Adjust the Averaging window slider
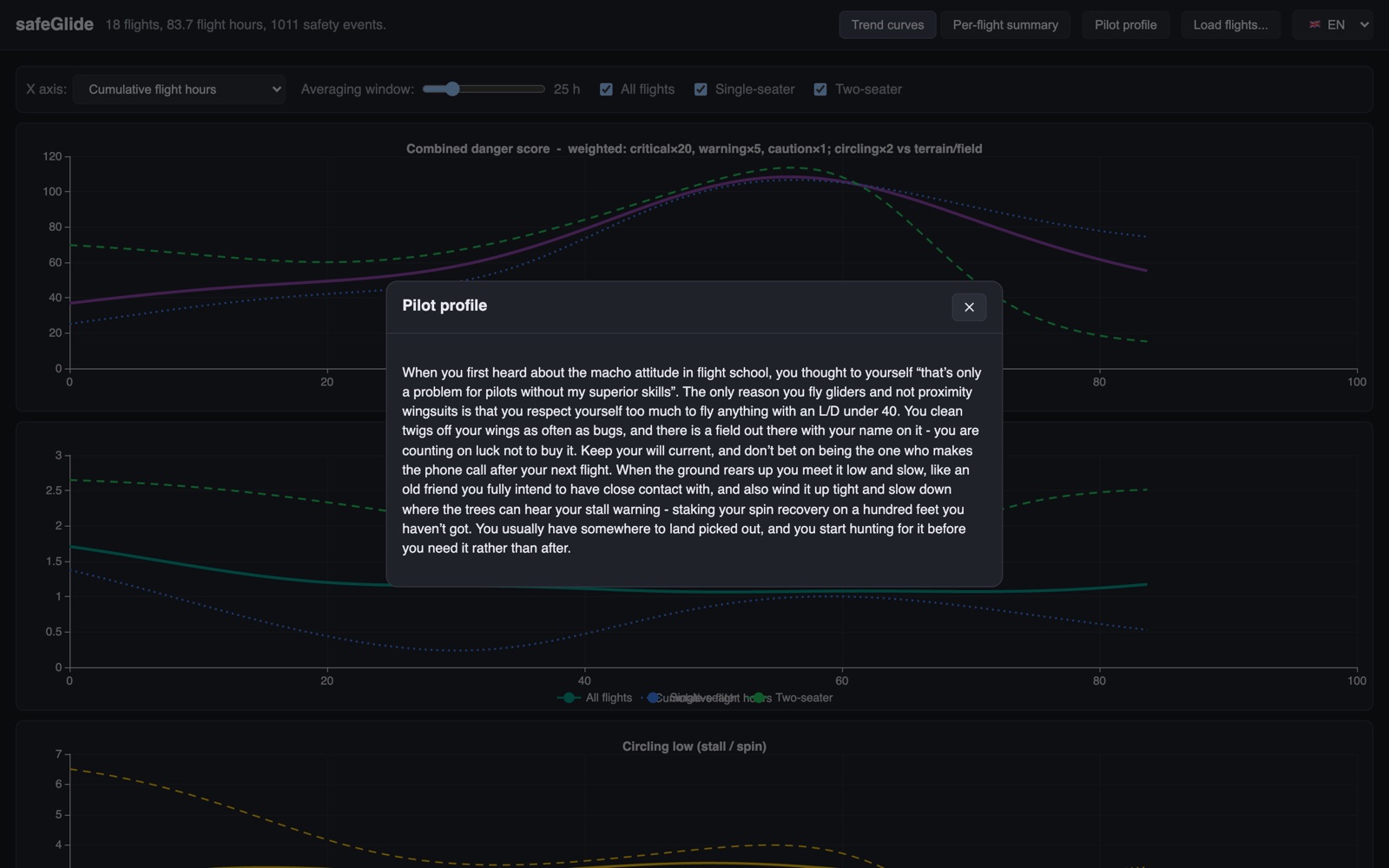The width and height of the screenshot is (1389, 868). (x=484, y=89)
